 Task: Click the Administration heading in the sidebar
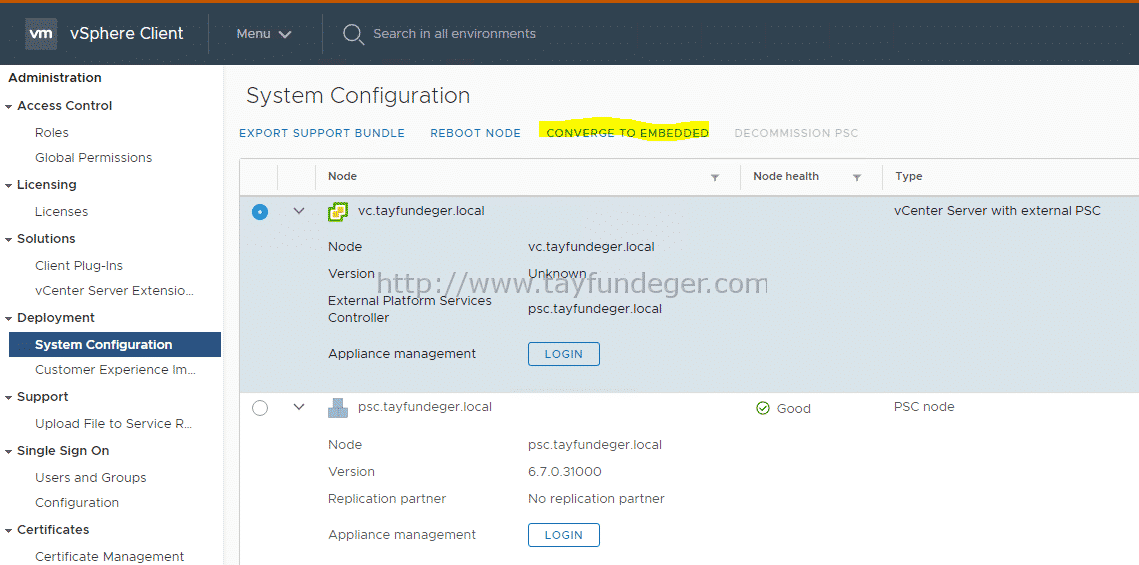click(x=54, y=78)
